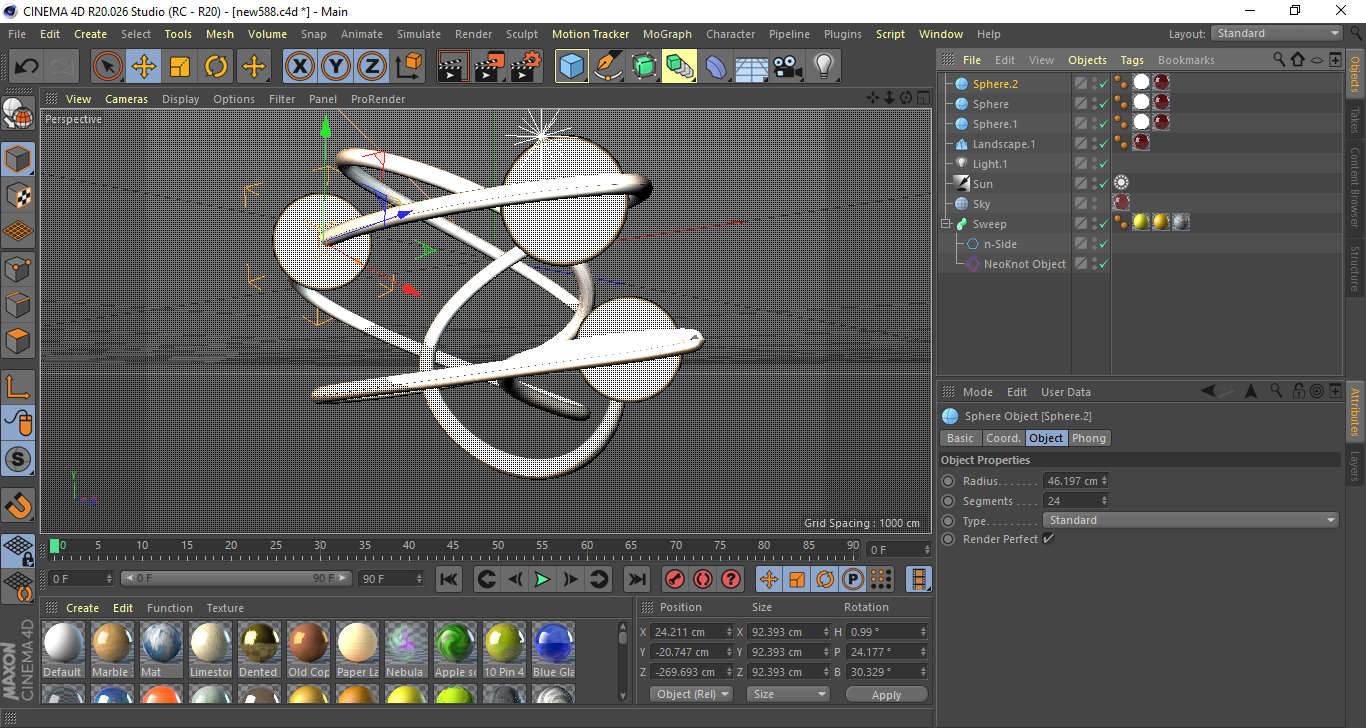Click the Radius field stepper arrows
Viewport: 1366px width, 728px height.
point(1104,481)
